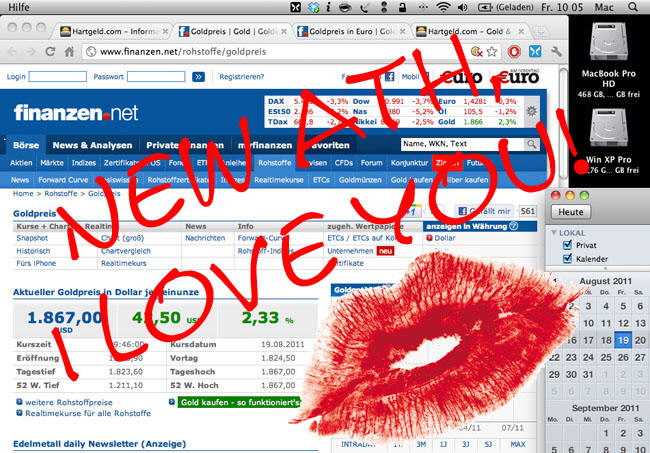650x453 pixels.
Task: Open the Hilfe menu
Action: click(19, 7)
